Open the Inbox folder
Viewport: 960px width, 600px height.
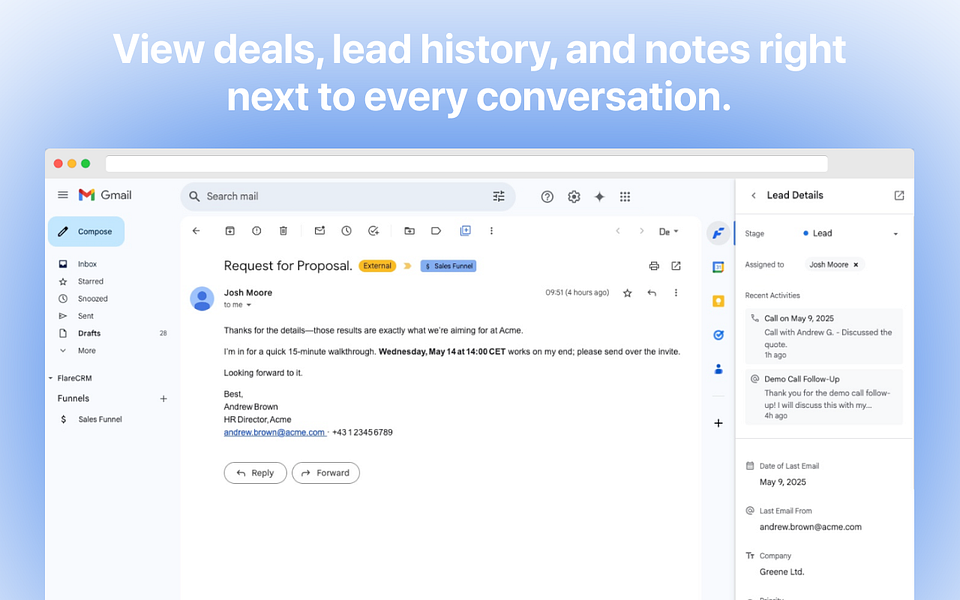[x=87, y=264]
